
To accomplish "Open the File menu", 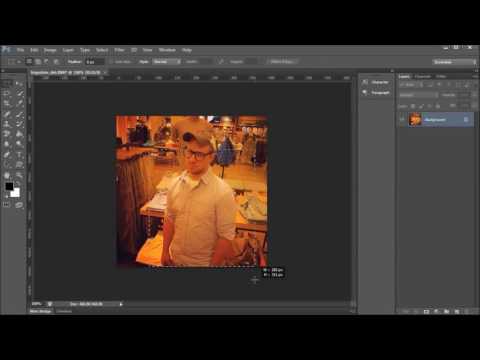I will point(20,50).
